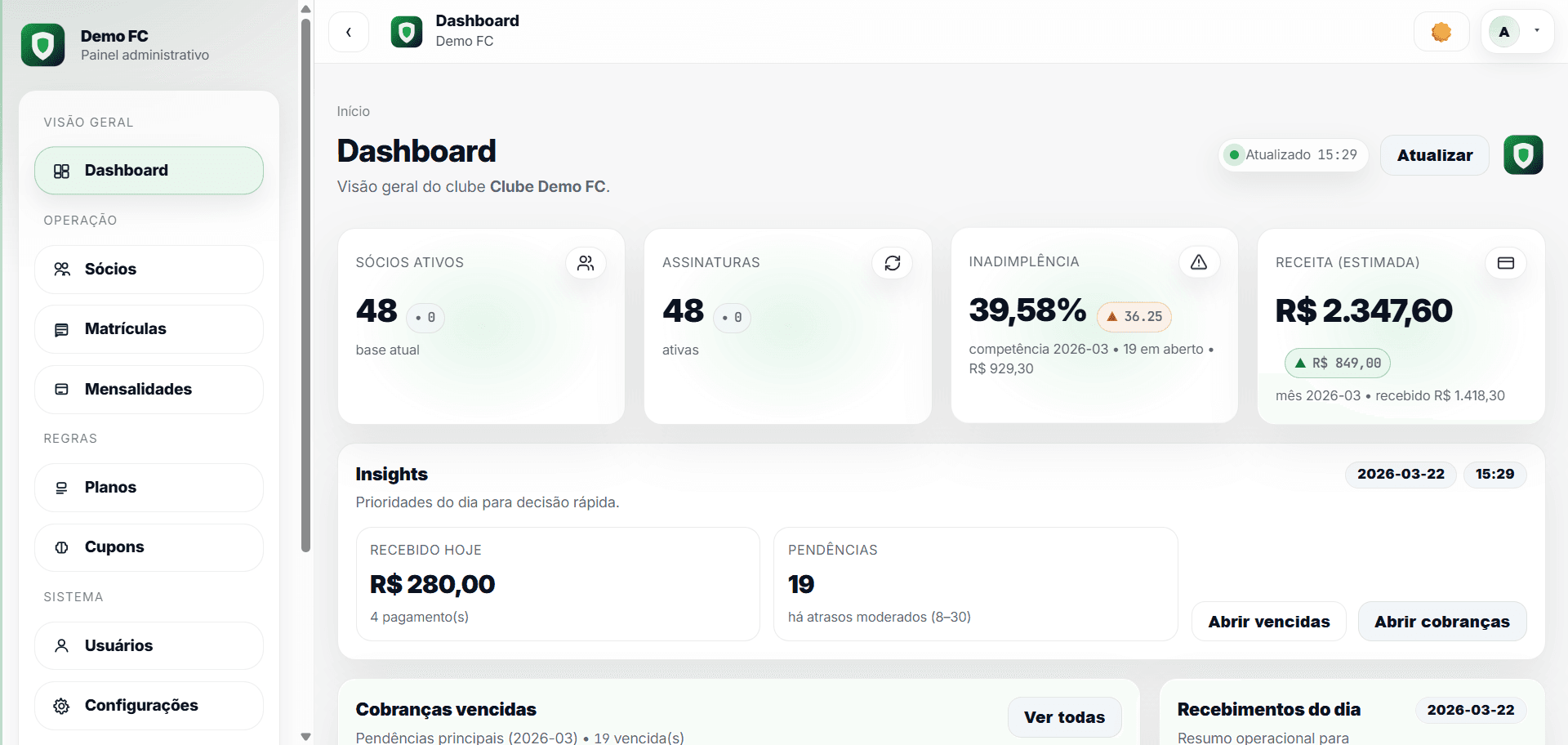Click the Matrículas document icon
The width and height of the screenshot is (1568, 745).
tap(62, 329)
